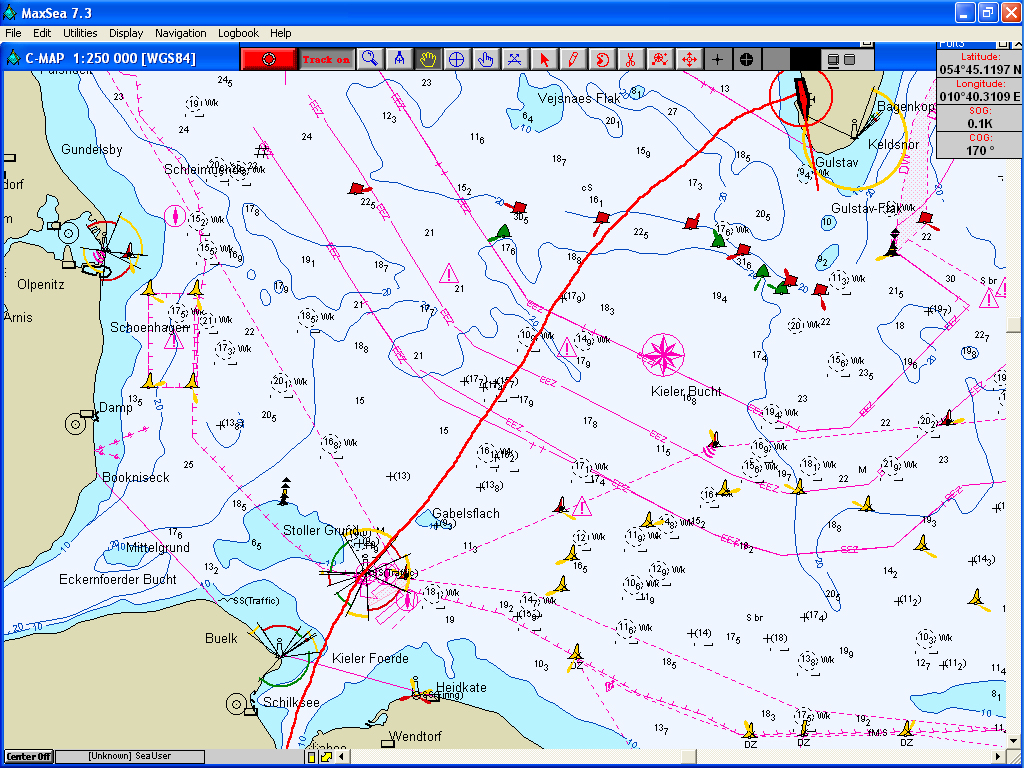Toggle the Center Off button
Image resolution: width=1024 pixels, height=768 pixels.
pos(29,756)
